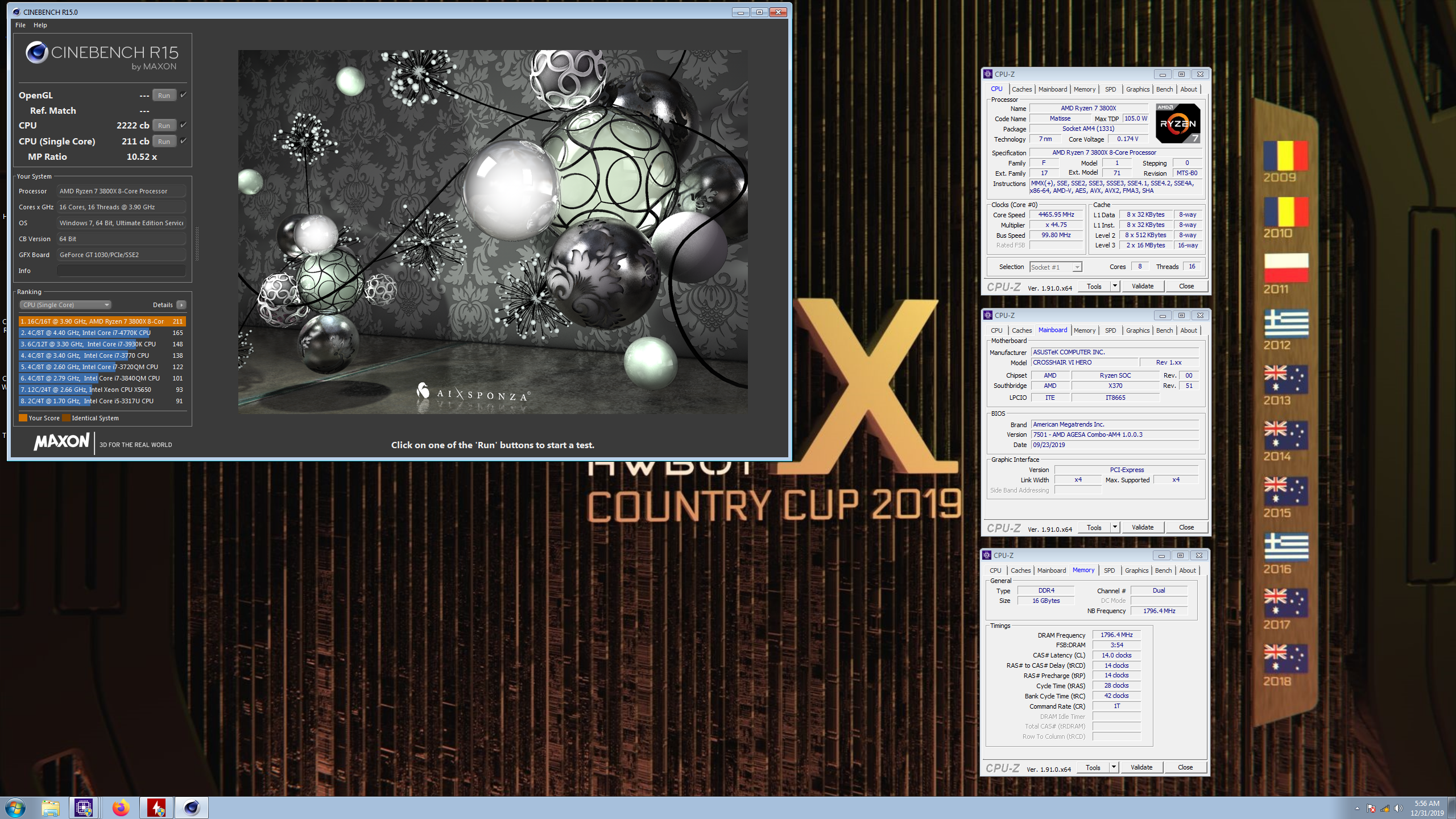
Task: Select ranking row AMD Ryzen 7 3800X
Action: [102, 321]
